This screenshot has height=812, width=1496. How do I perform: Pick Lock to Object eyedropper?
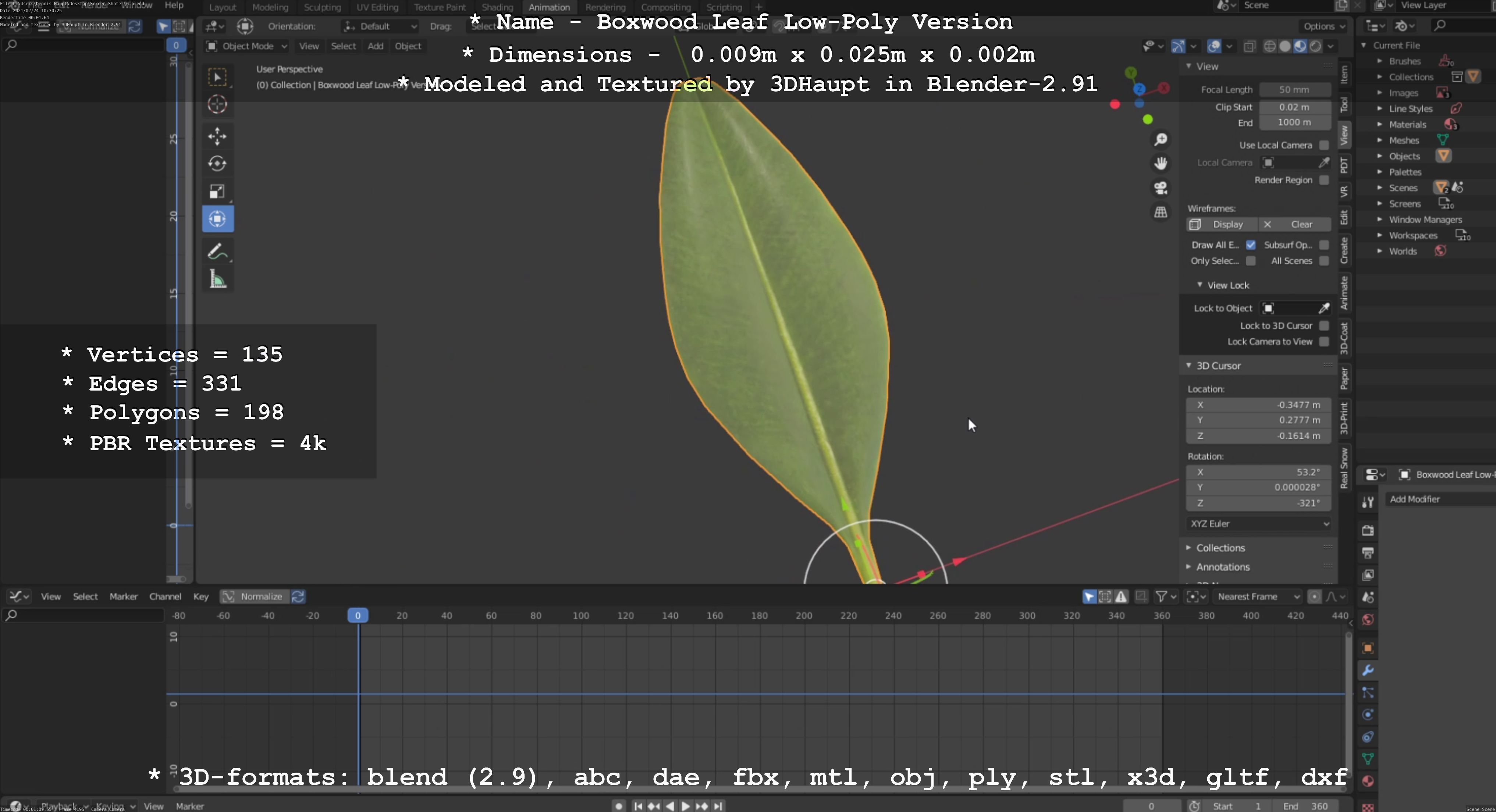pyautogui.click(x=1324, y=308)
